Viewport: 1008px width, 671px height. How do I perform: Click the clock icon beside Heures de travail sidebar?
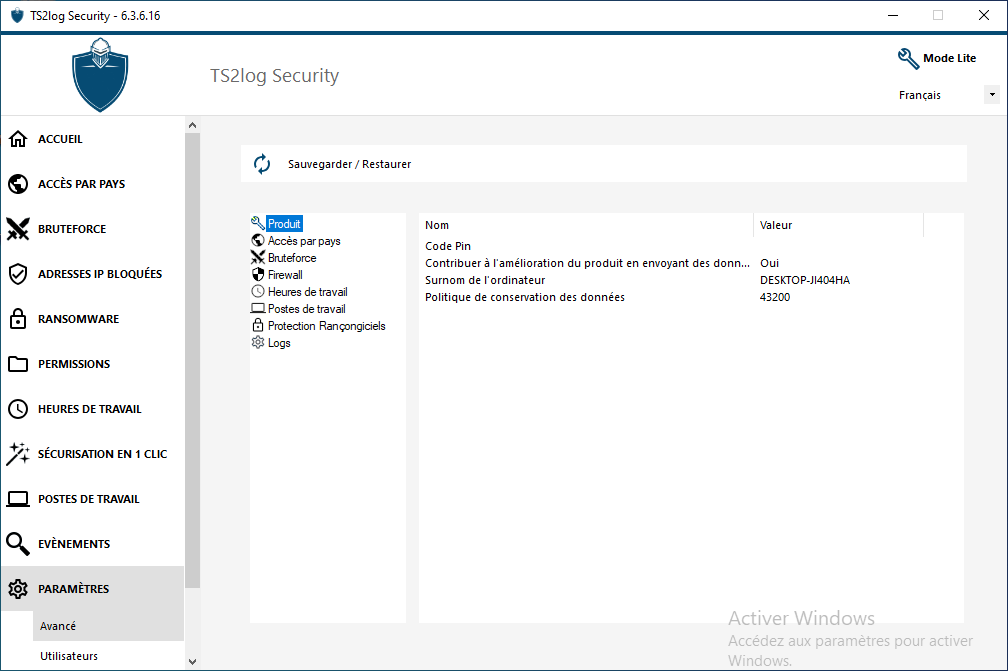[x=18, y=409]
